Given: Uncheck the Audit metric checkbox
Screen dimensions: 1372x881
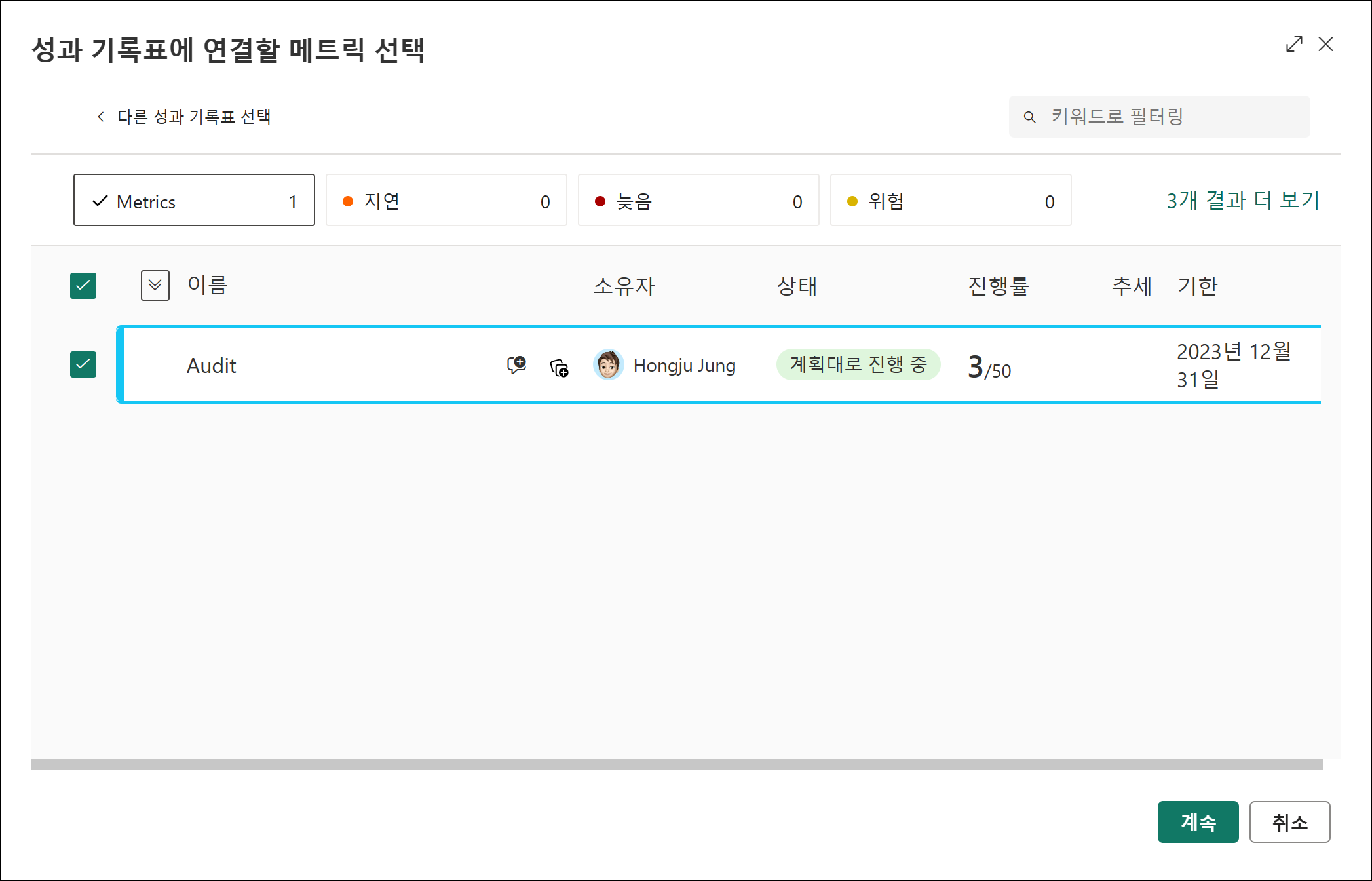Looking at the screenshot, I should (83, 364).
